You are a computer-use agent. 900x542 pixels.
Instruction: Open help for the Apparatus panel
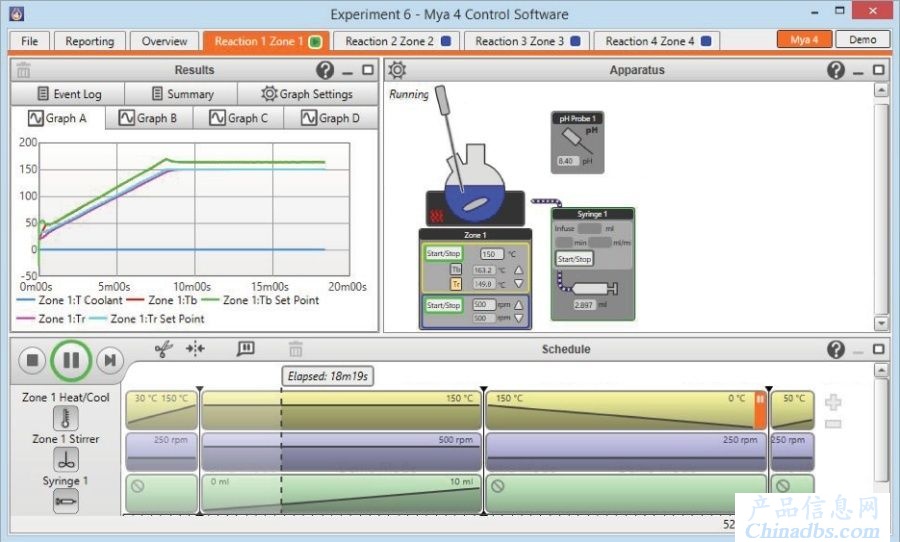tap(836, 70)
